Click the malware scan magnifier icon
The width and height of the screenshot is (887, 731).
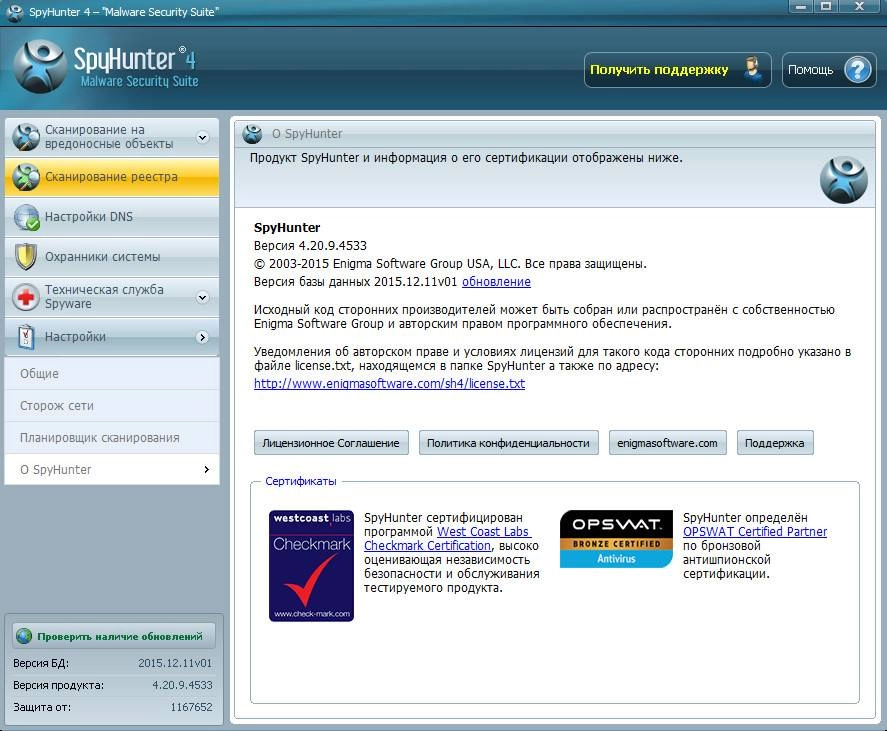tap(26, 137)
